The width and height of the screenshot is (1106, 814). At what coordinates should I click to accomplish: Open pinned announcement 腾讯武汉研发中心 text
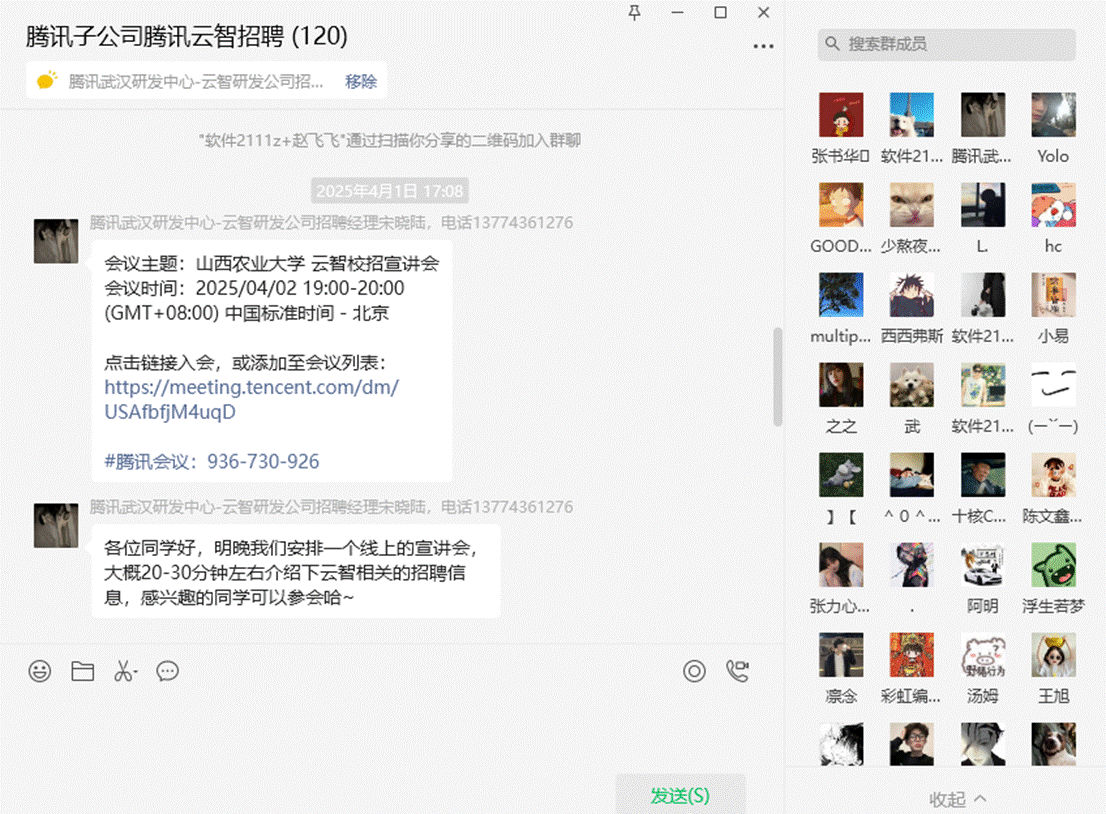click(x=195, y=81)
